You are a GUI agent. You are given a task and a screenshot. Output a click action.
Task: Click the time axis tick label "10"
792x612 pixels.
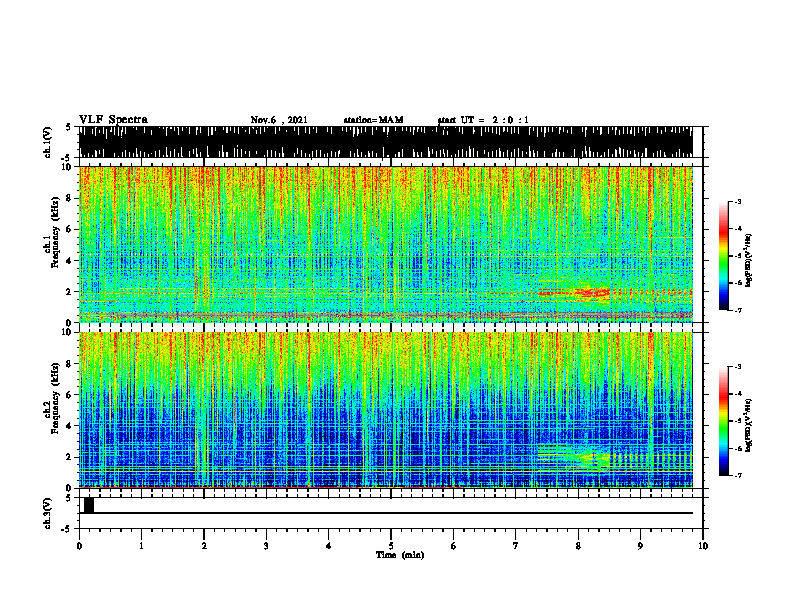[703, 546]
